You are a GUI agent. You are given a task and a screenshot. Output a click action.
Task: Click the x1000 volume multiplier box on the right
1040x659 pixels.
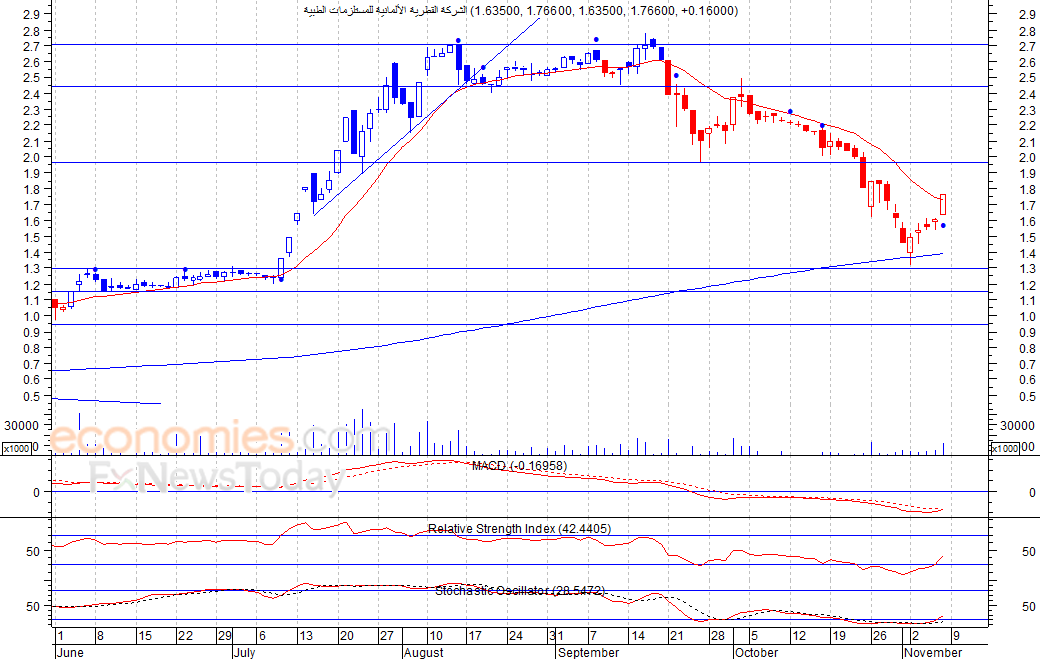coord(1004,448)
